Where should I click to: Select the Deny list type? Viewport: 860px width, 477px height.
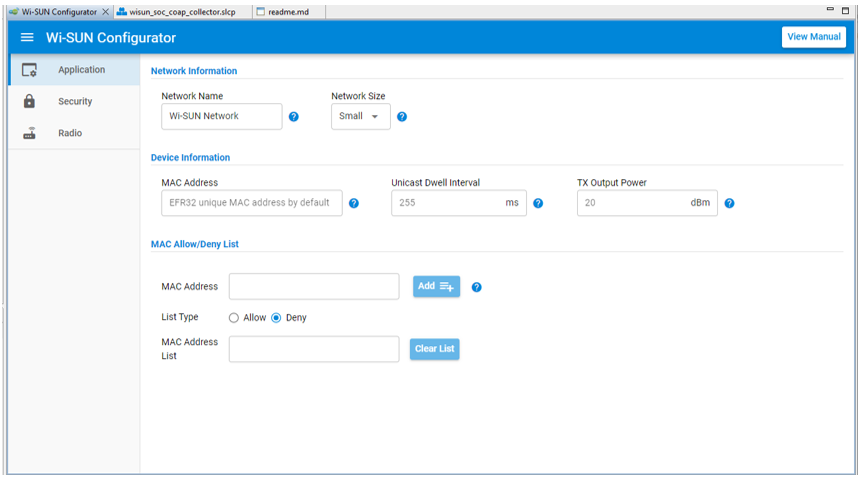click(x=277, y=318)
